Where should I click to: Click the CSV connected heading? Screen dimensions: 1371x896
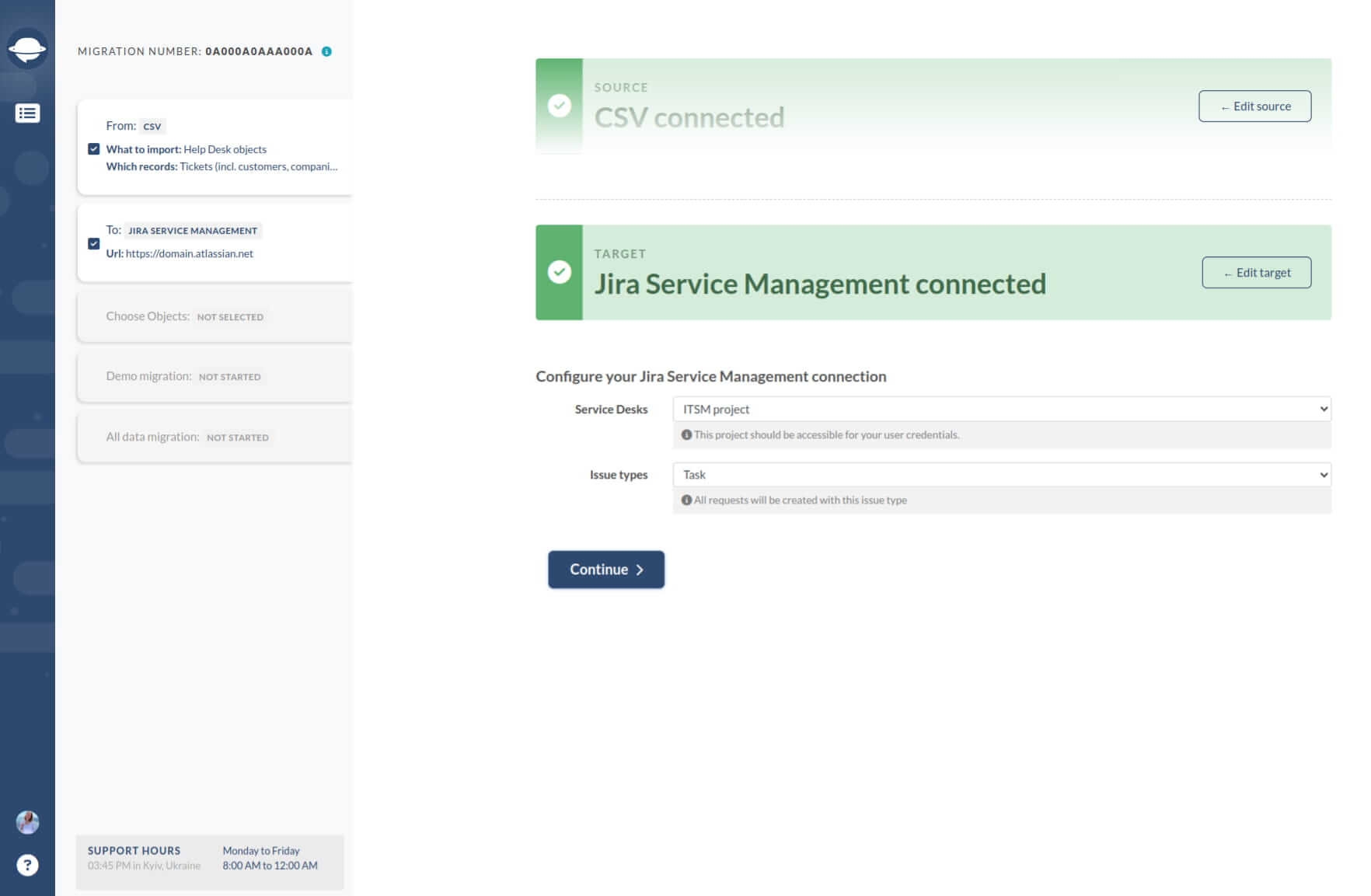(x=689, y=117)
